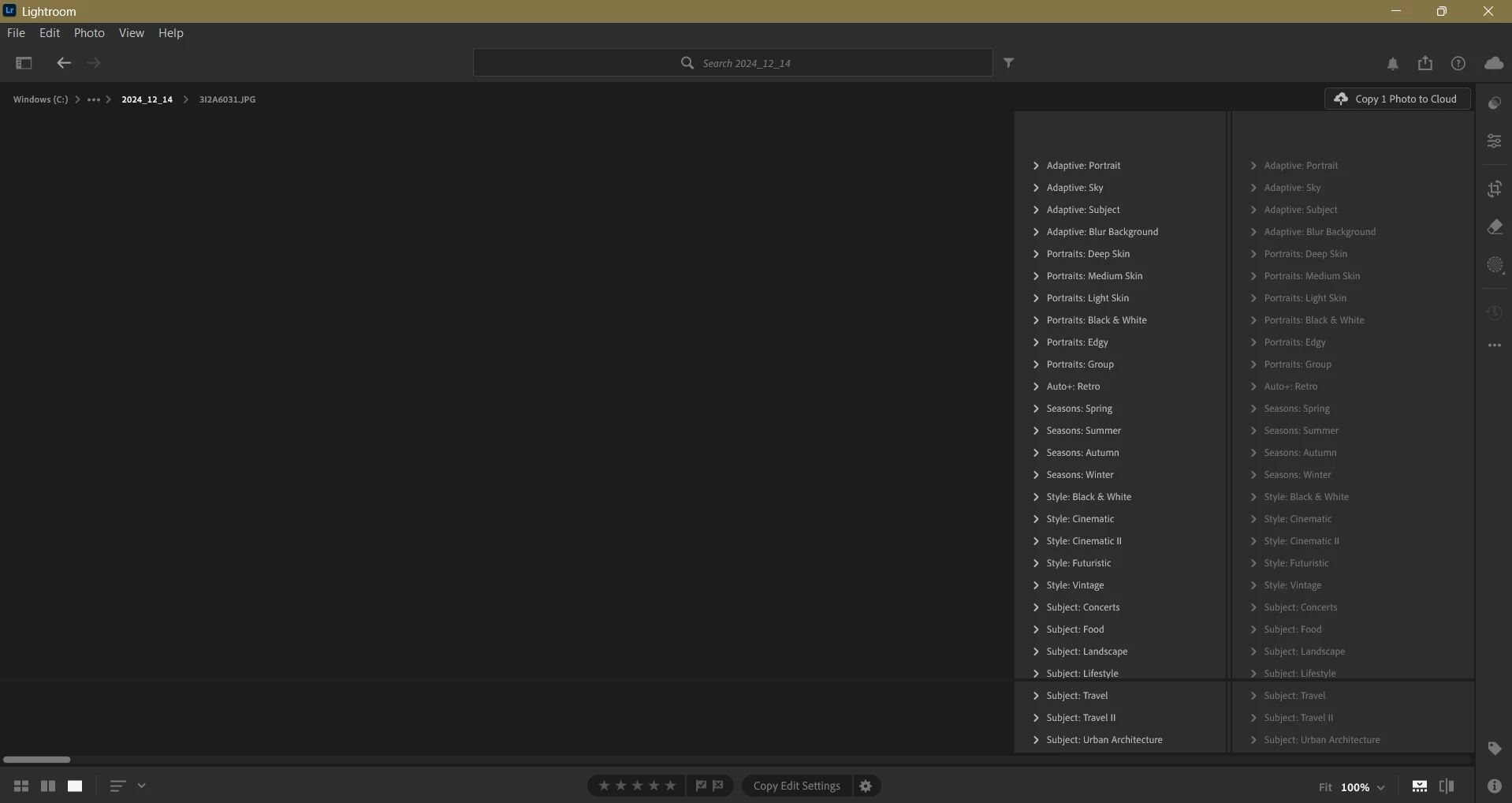Expand the breadcrumb ellipsis path
This screenshot has height=803, width=1512.
[x=93, y=99]
